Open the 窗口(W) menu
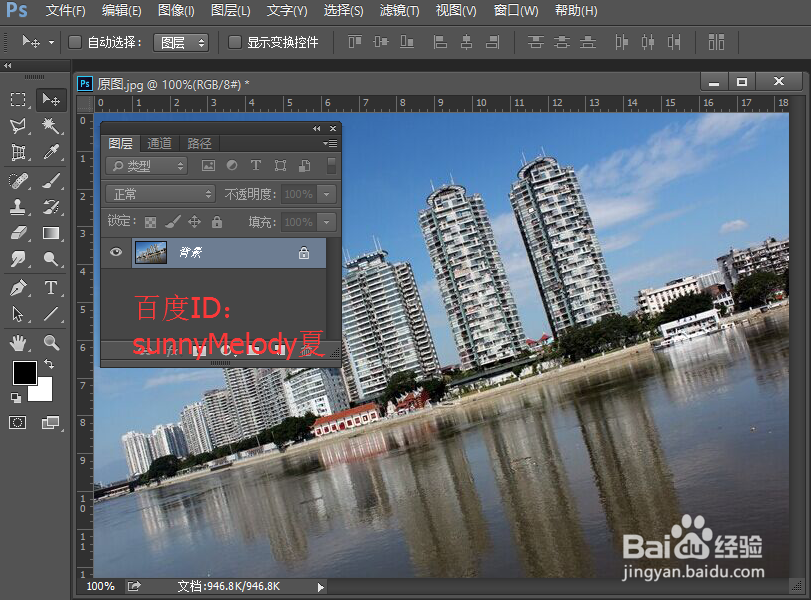This screenshot has width=811, height=600. point(516,10)
